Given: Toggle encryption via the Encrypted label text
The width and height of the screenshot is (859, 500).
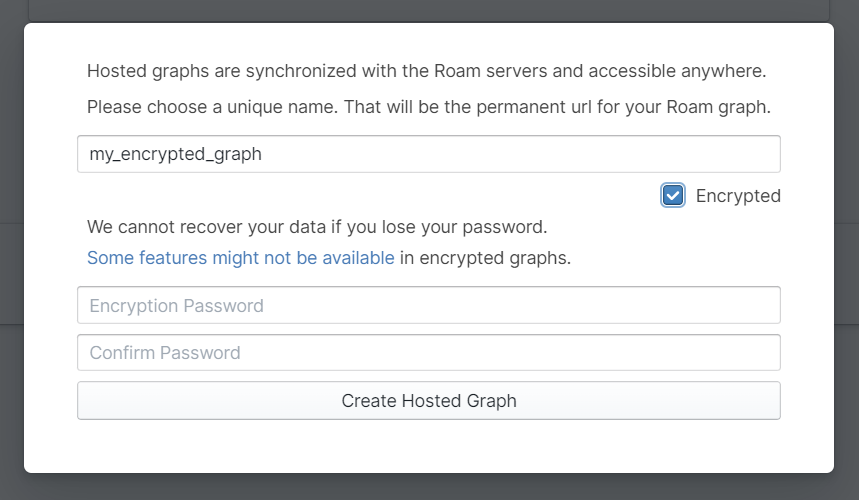Looking at the screenshot, I should pos(737,196).
